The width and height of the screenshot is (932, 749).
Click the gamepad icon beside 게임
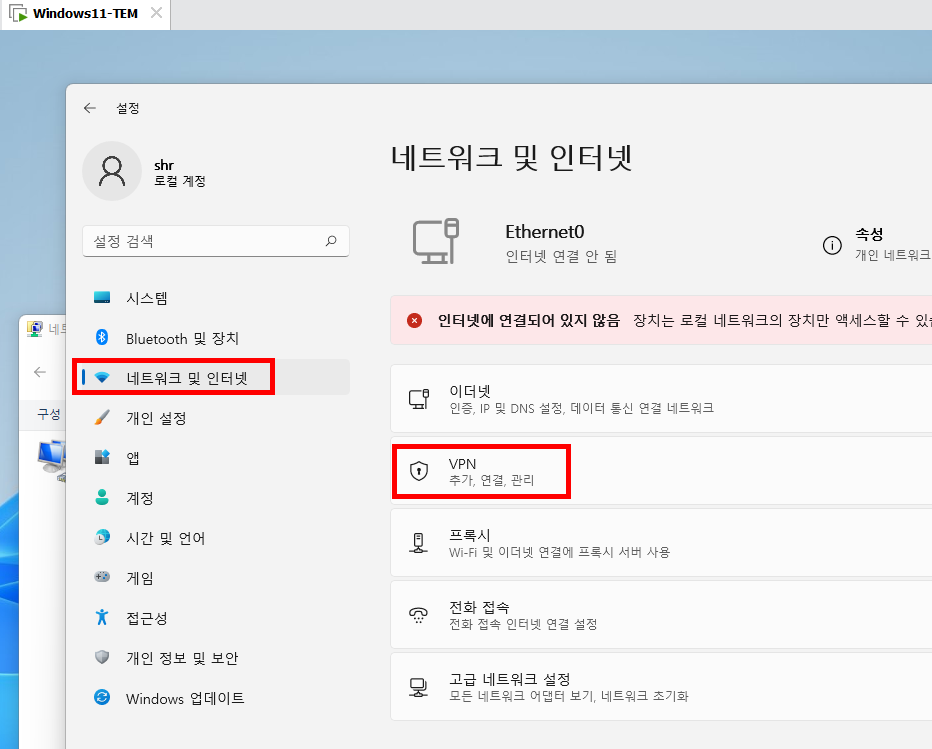tap(102, 577)
